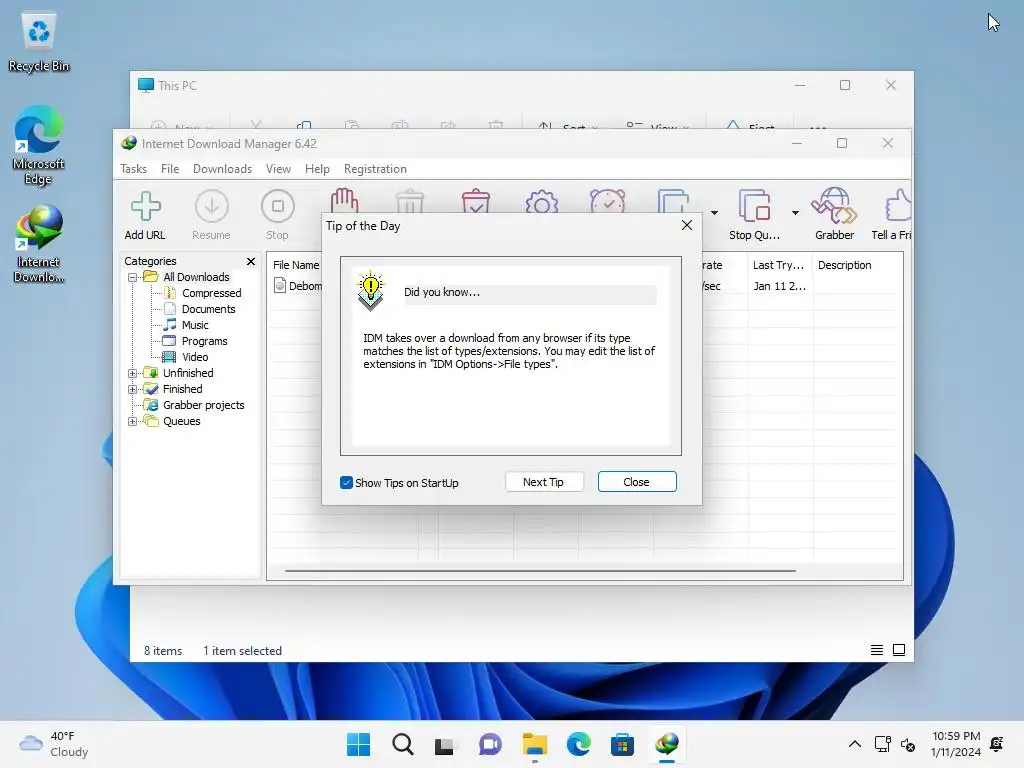Click the Next Tip button
1024x768 pixels.
543,482
